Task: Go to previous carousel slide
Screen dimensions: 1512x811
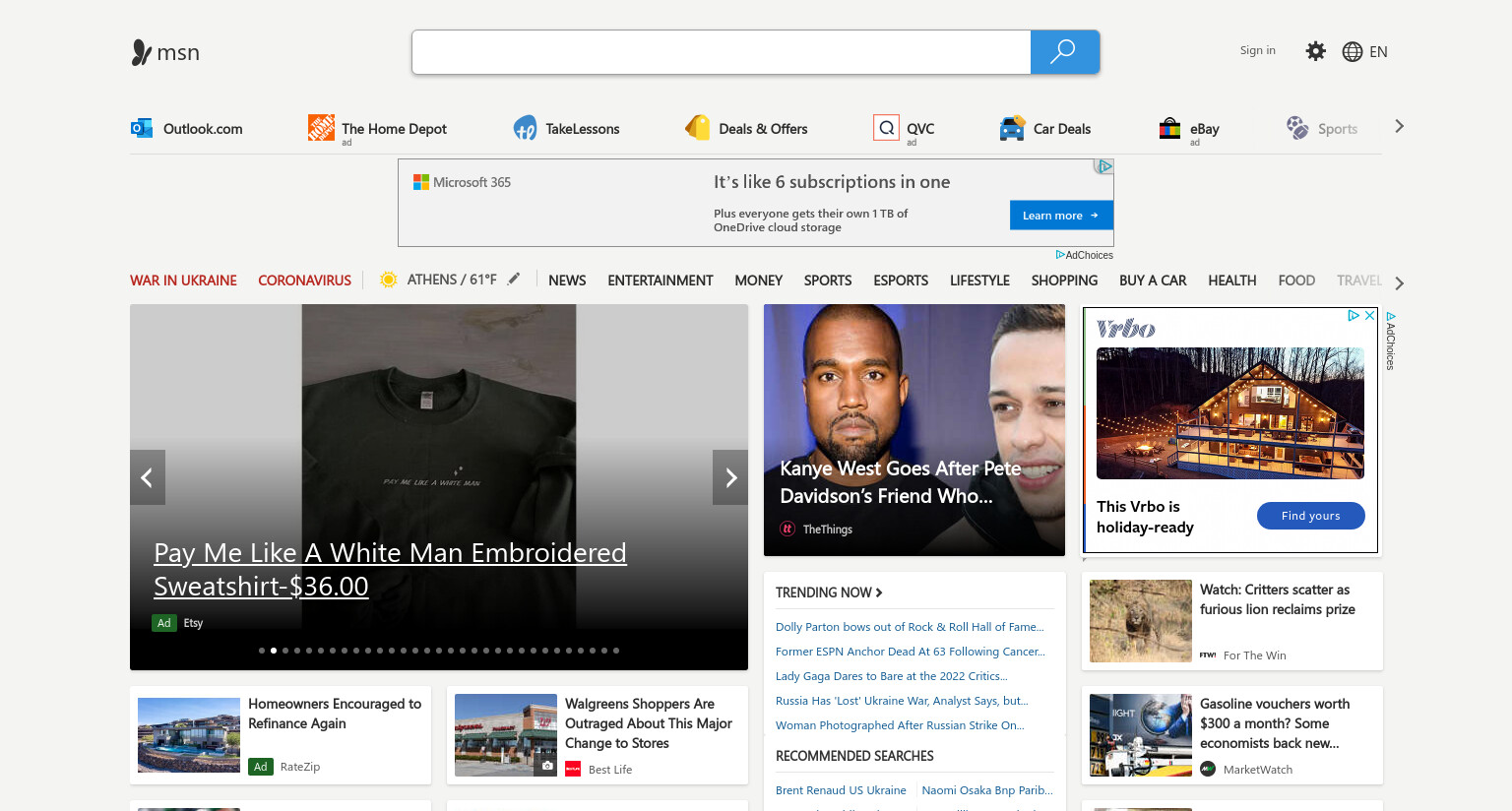Action: [x=148, y=477]
